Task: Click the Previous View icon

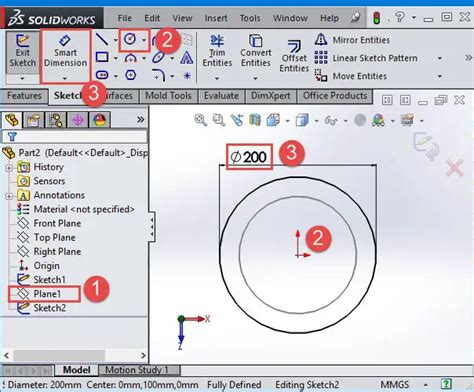Action: tap(237, 120)
